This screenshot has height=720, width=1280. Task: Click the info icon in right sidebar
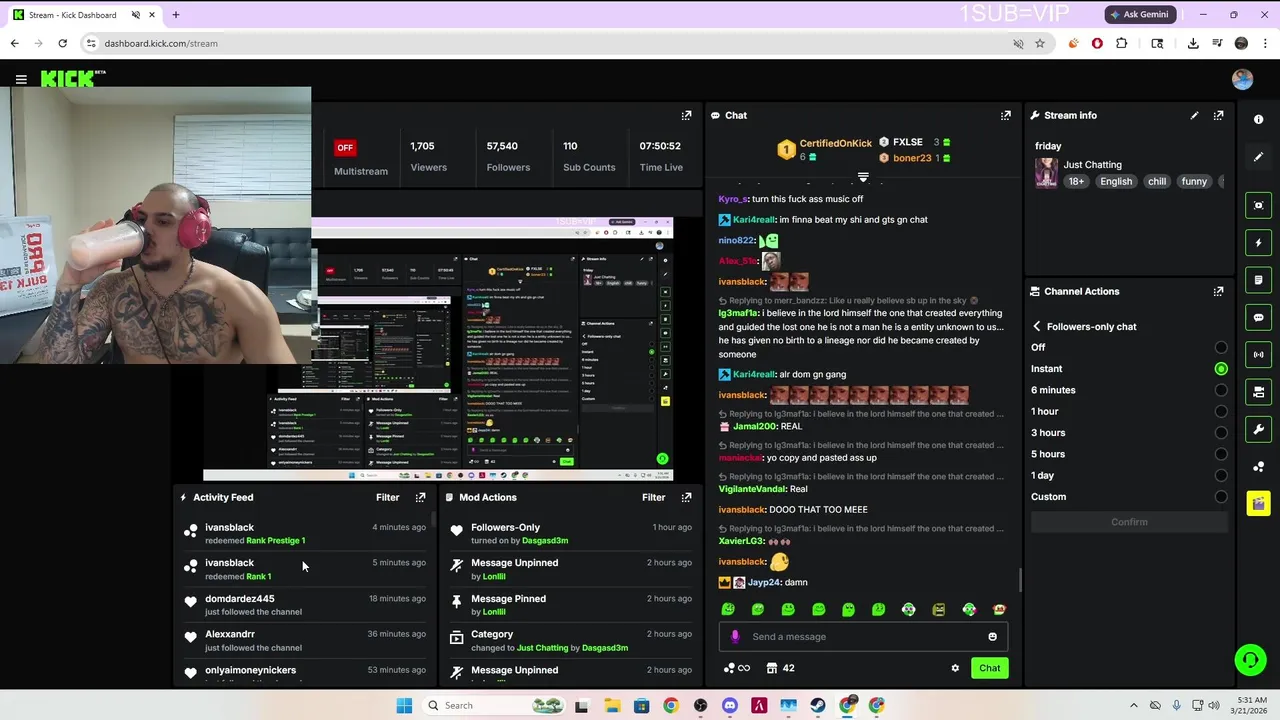point(1258,119)
